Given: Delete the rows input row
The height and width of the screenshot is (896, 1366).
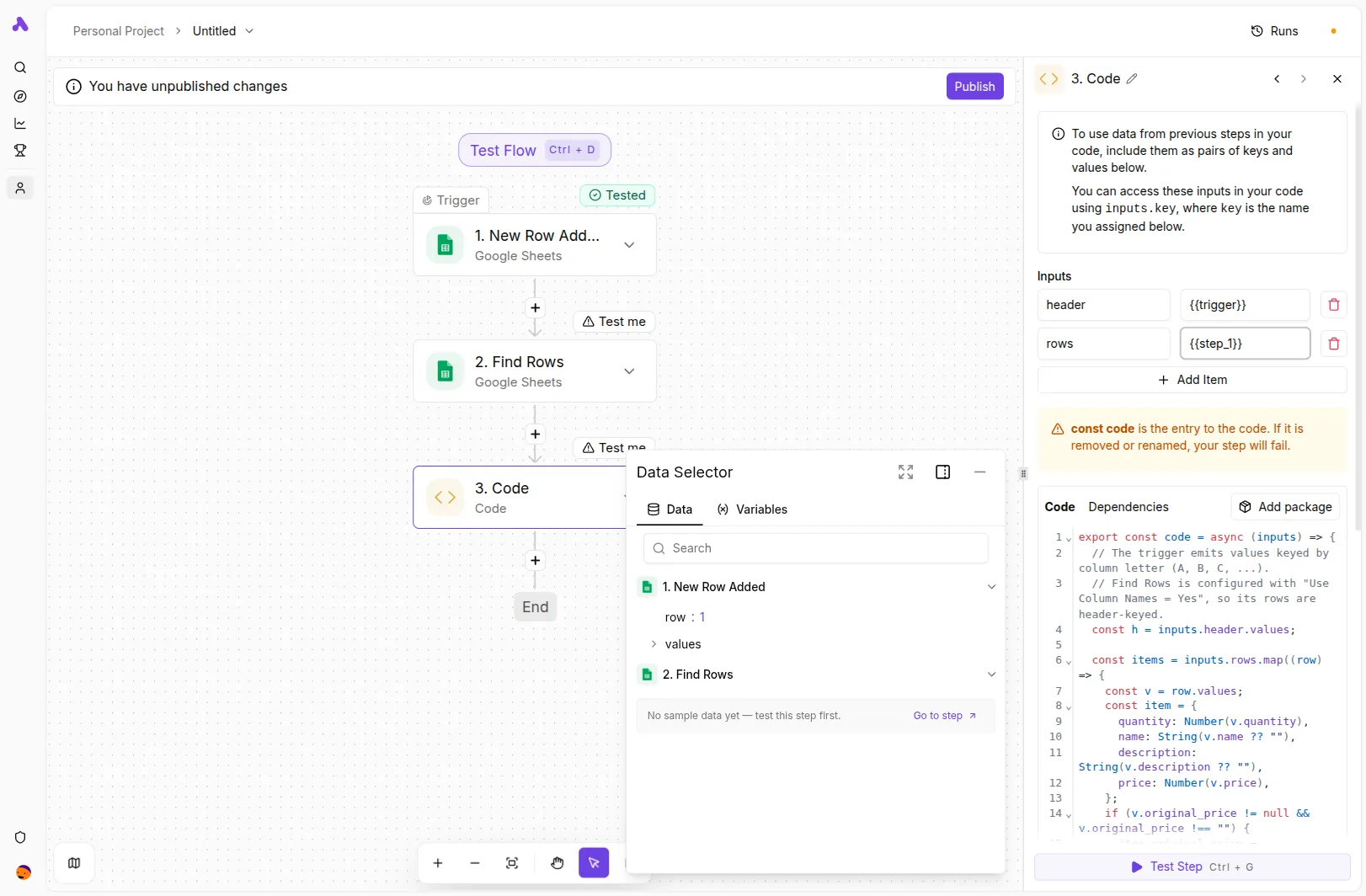Looking at the screenshot, I should [1334, 344].
